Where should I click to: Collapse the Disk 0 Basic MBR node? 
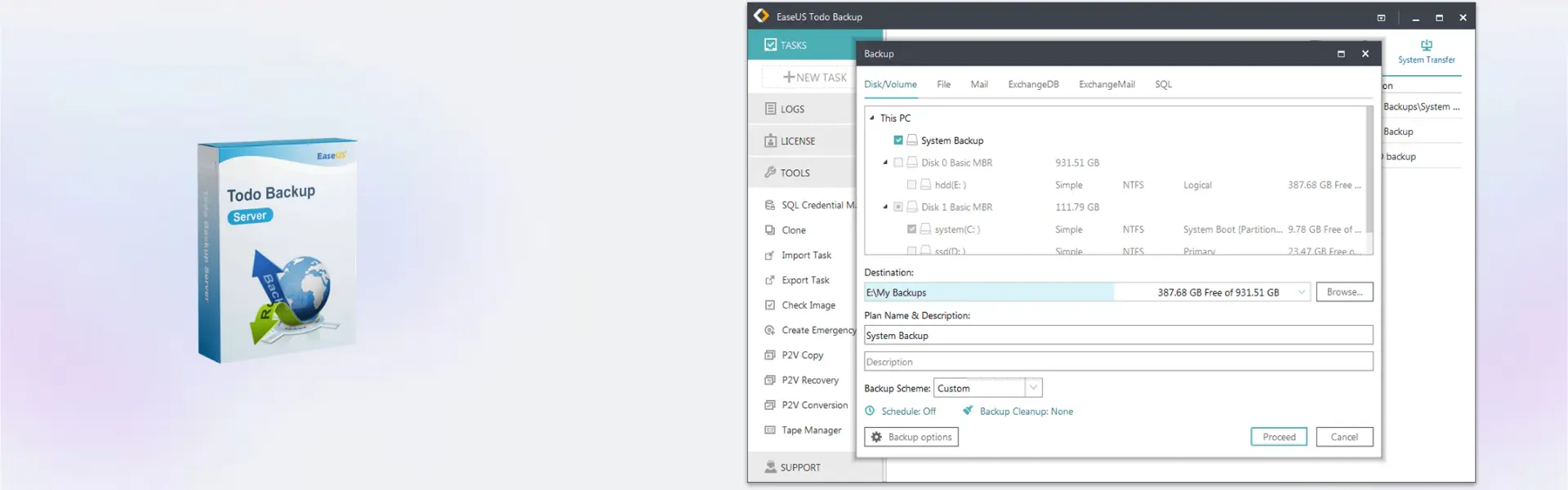[x=885, y=163]
